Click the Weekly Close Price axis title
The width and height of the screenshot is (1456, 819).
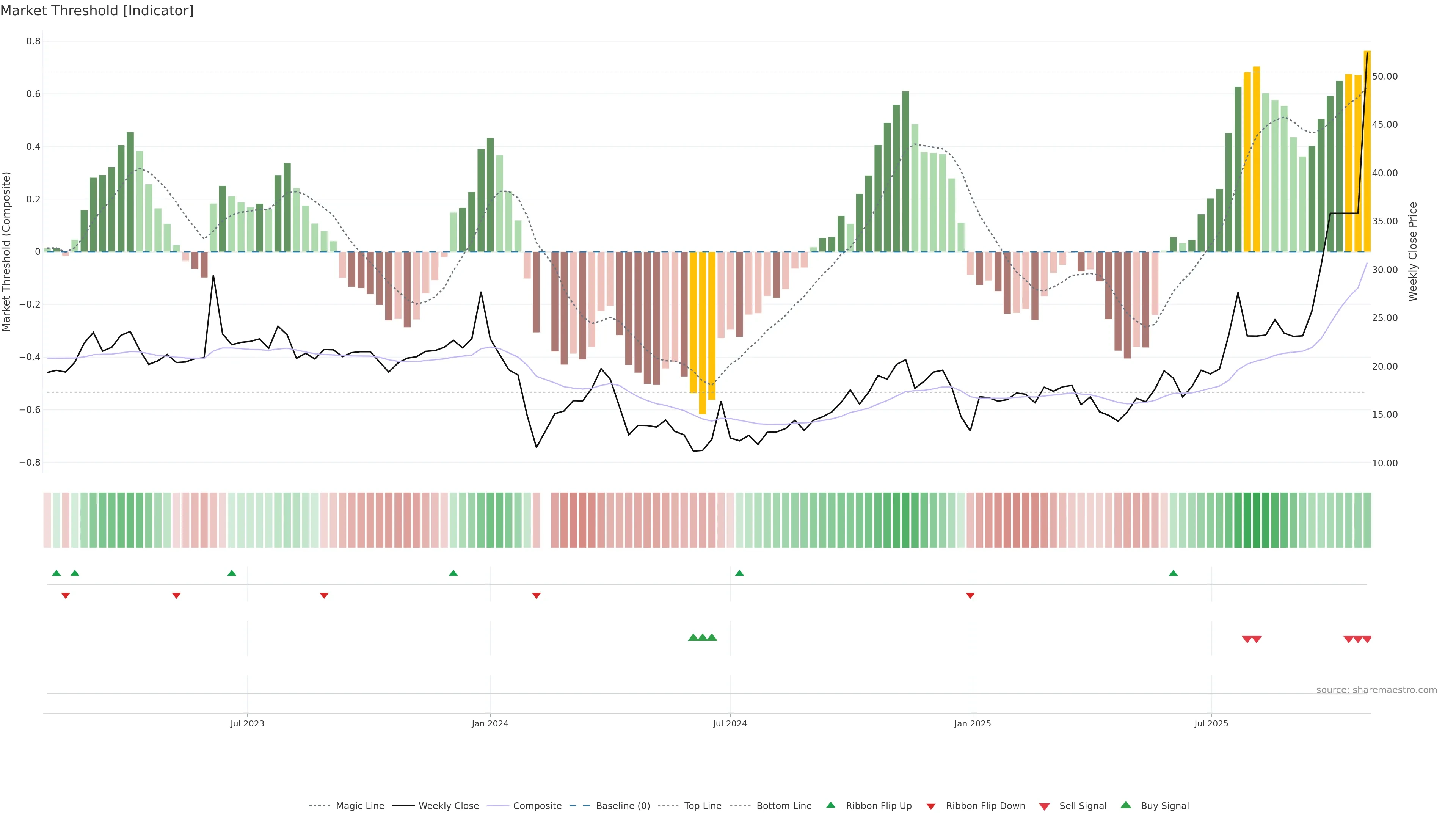click(x=1413, y=251)
